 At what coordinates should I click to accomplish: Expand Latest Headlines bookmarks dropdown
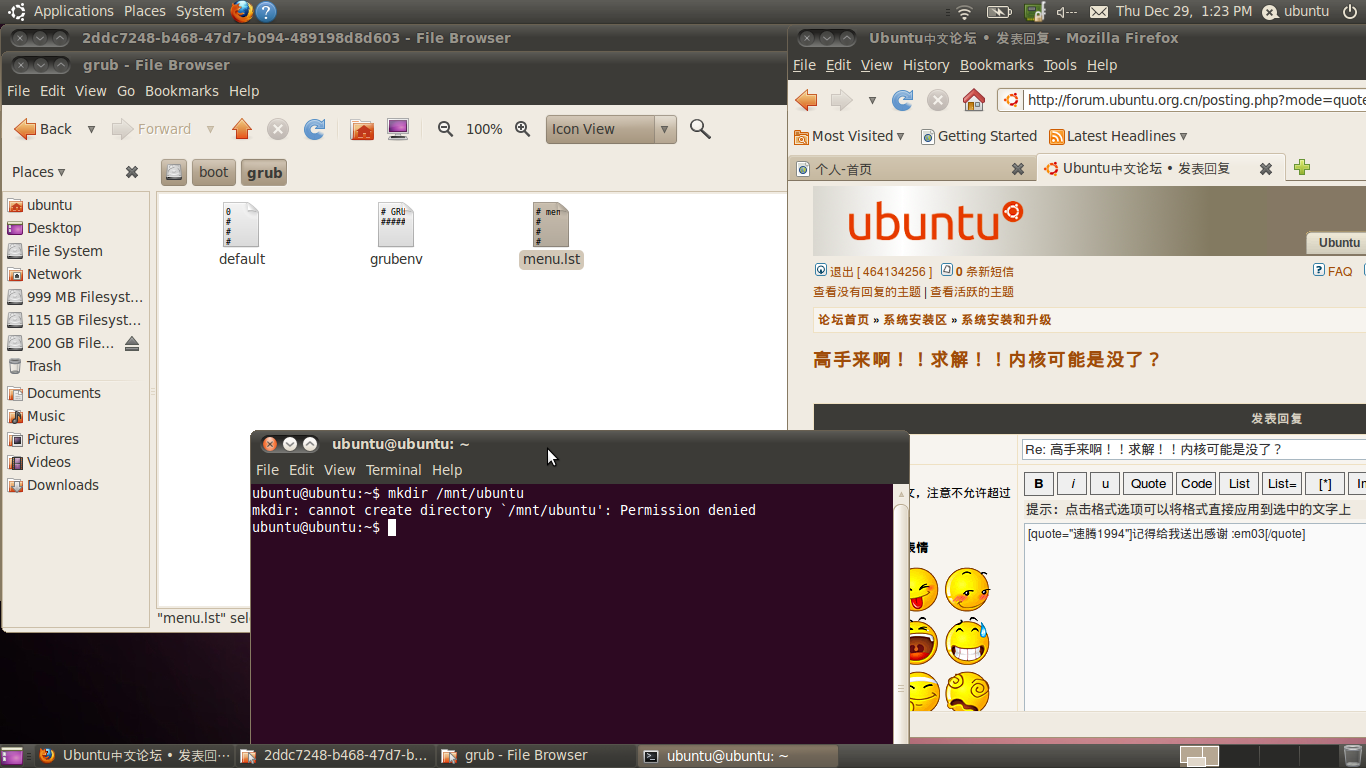coord(1184,136)
